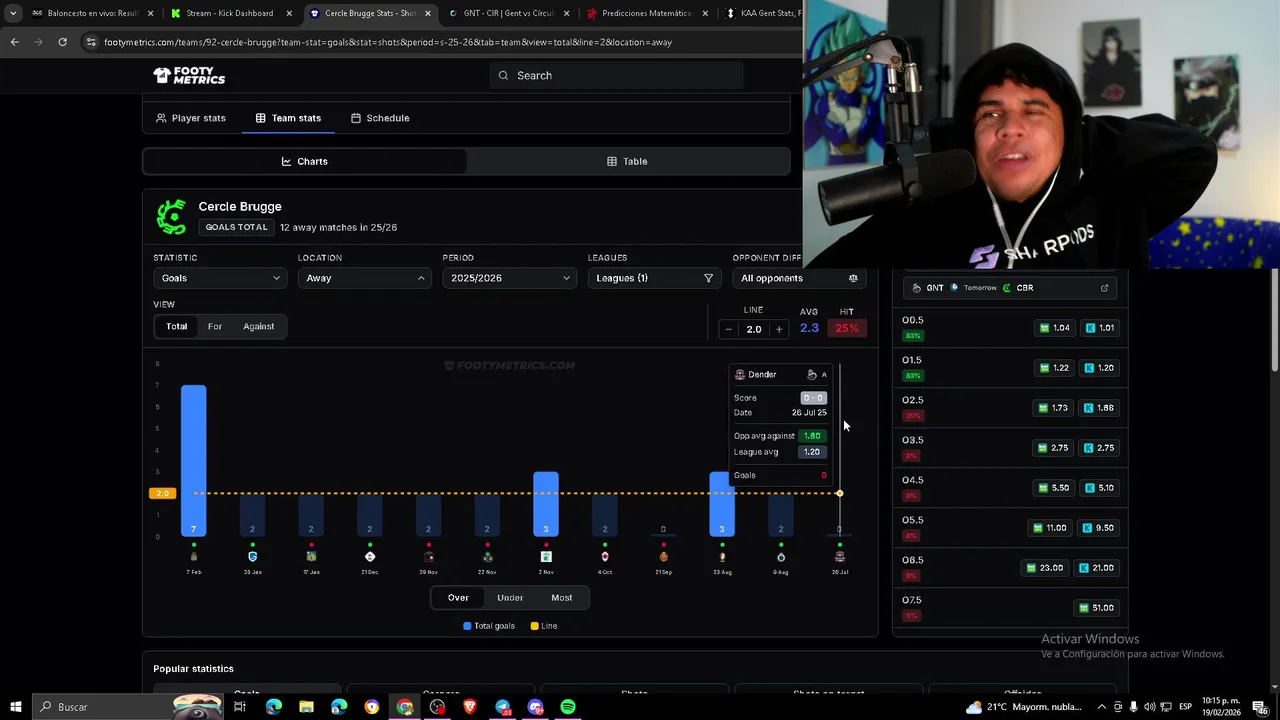This screenshot has height=720, width=1280.
Task: Open Telegram from the taskbar
Action: (503, 707)
